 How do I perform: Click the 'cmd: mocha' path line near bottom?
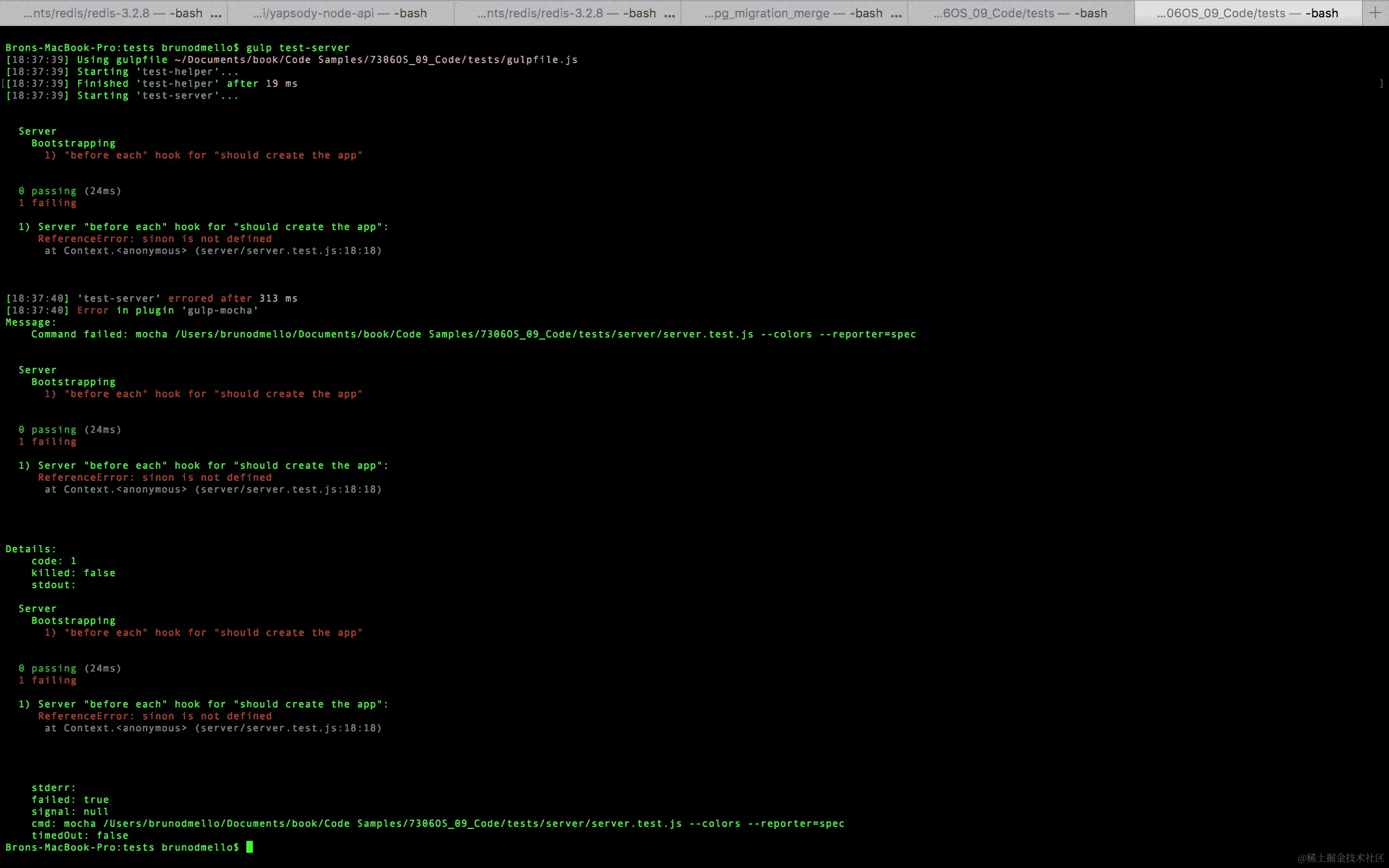(437, 823)
